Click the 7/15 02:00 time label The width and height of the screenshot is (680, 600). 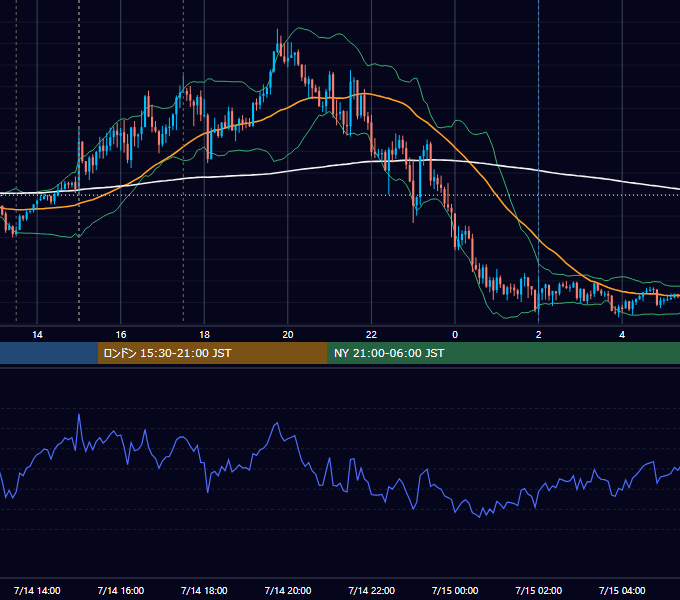(538, 590)
